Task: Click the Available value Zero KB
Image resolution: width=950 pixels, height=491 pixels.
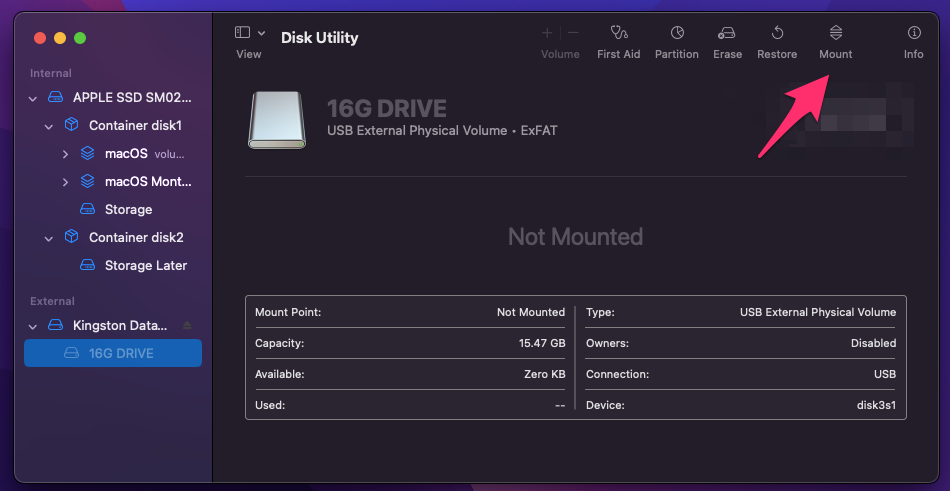Action: [545, 374]
